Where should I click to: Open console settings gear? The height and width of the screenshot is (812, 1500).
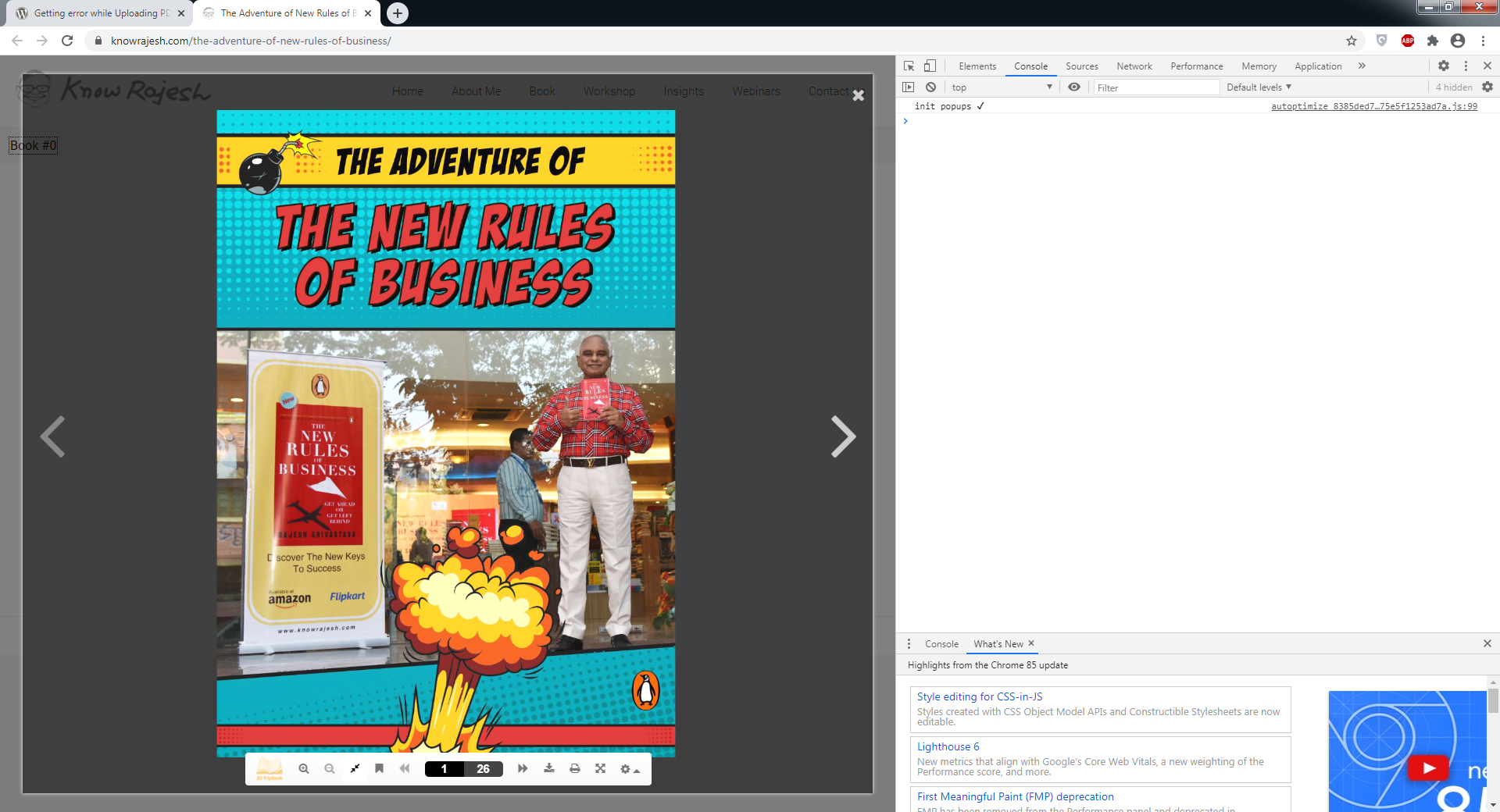click(1487, 87)
